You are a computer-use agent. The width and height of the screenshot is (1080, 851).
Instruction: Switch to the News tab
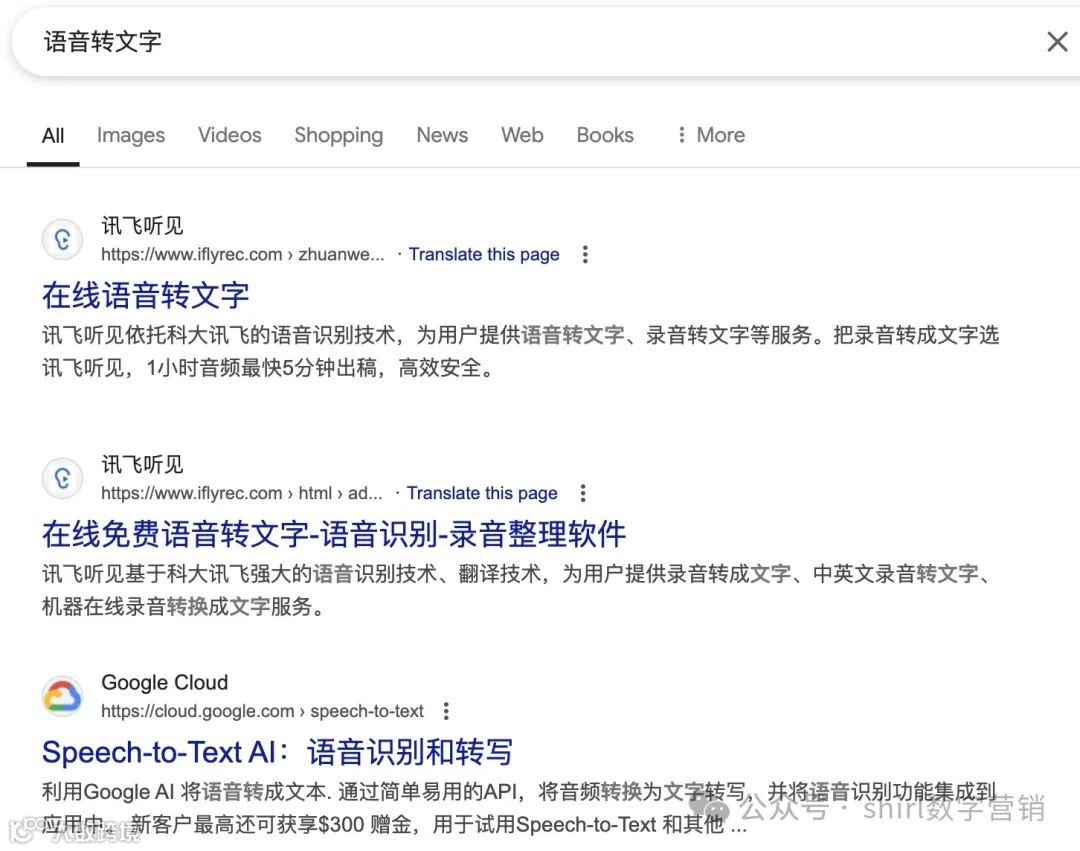pyautogui.click(x=442, y=135)
